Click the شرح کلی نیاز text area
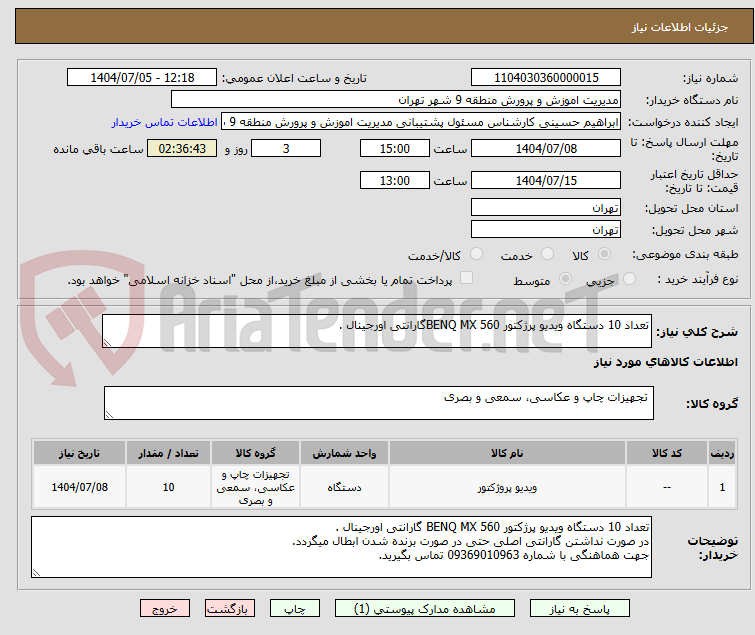755x635 pixels. (x=377, y=331)
